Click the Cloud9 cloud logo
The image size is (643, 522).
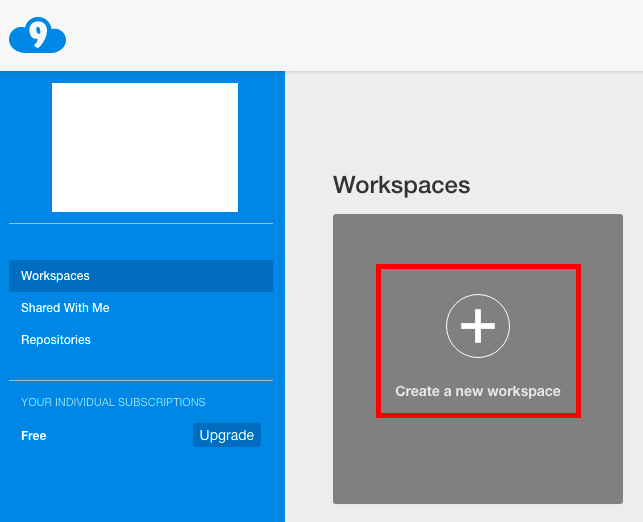click(37, 35)
